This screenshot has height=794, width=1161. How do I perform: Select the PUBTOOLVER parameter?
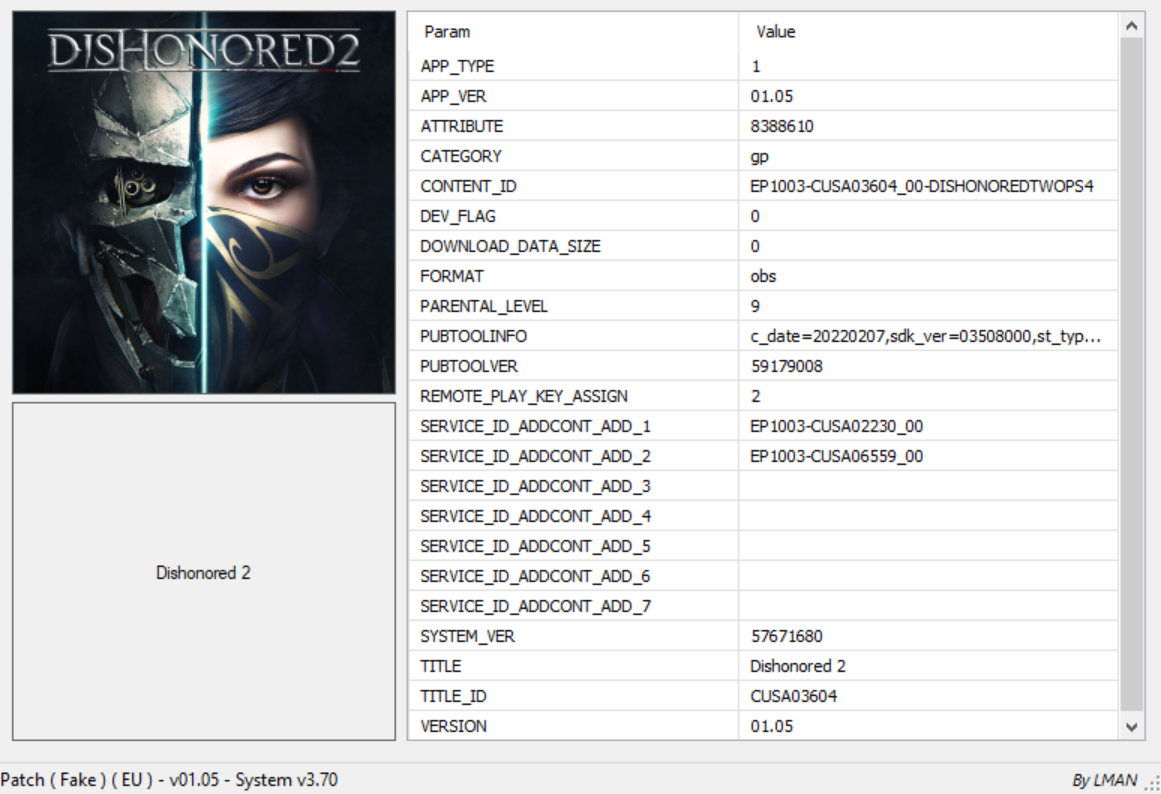point(469,367)
